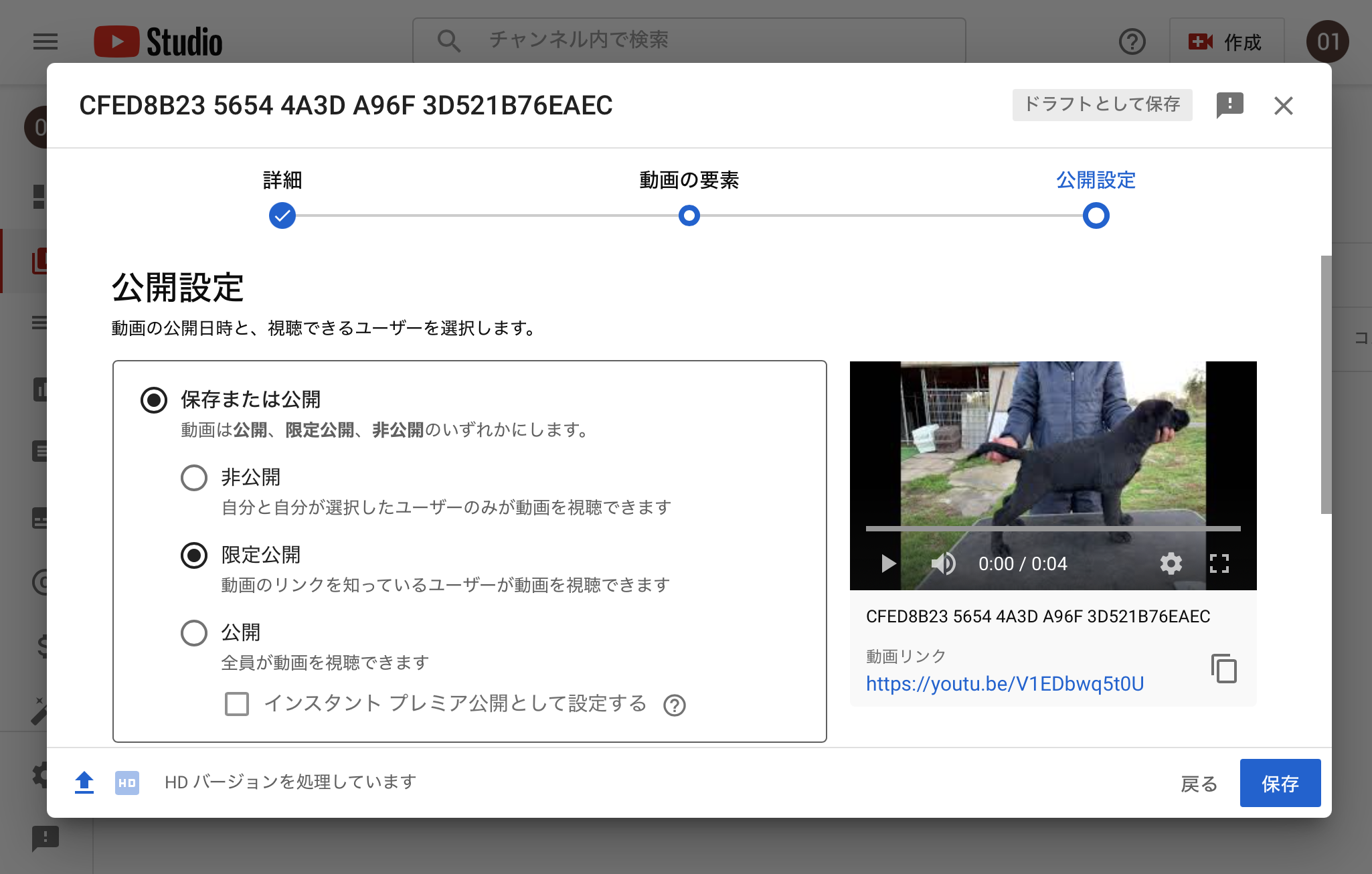Choose 公開 visibility option
The image size is (1372, 874).
(x=194, y=633)
